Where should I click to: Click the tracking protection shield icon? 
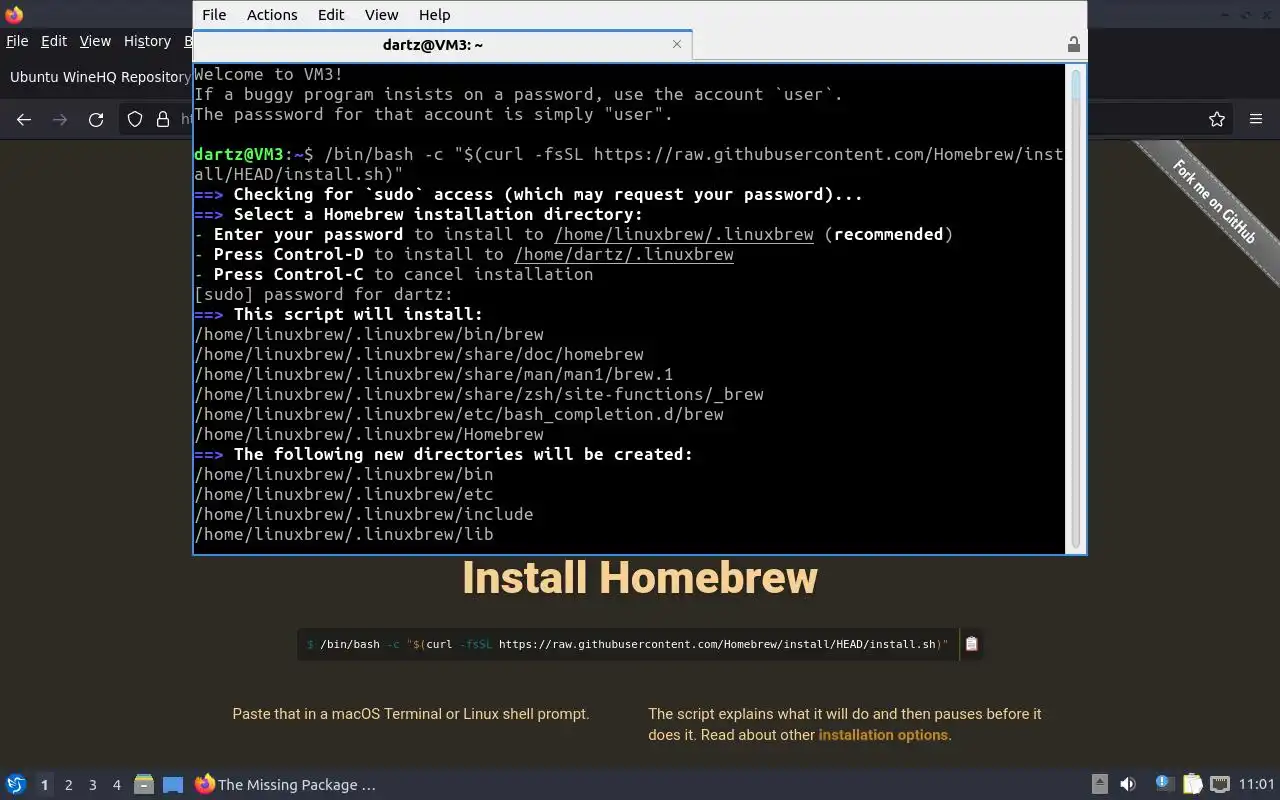[135, 119]
